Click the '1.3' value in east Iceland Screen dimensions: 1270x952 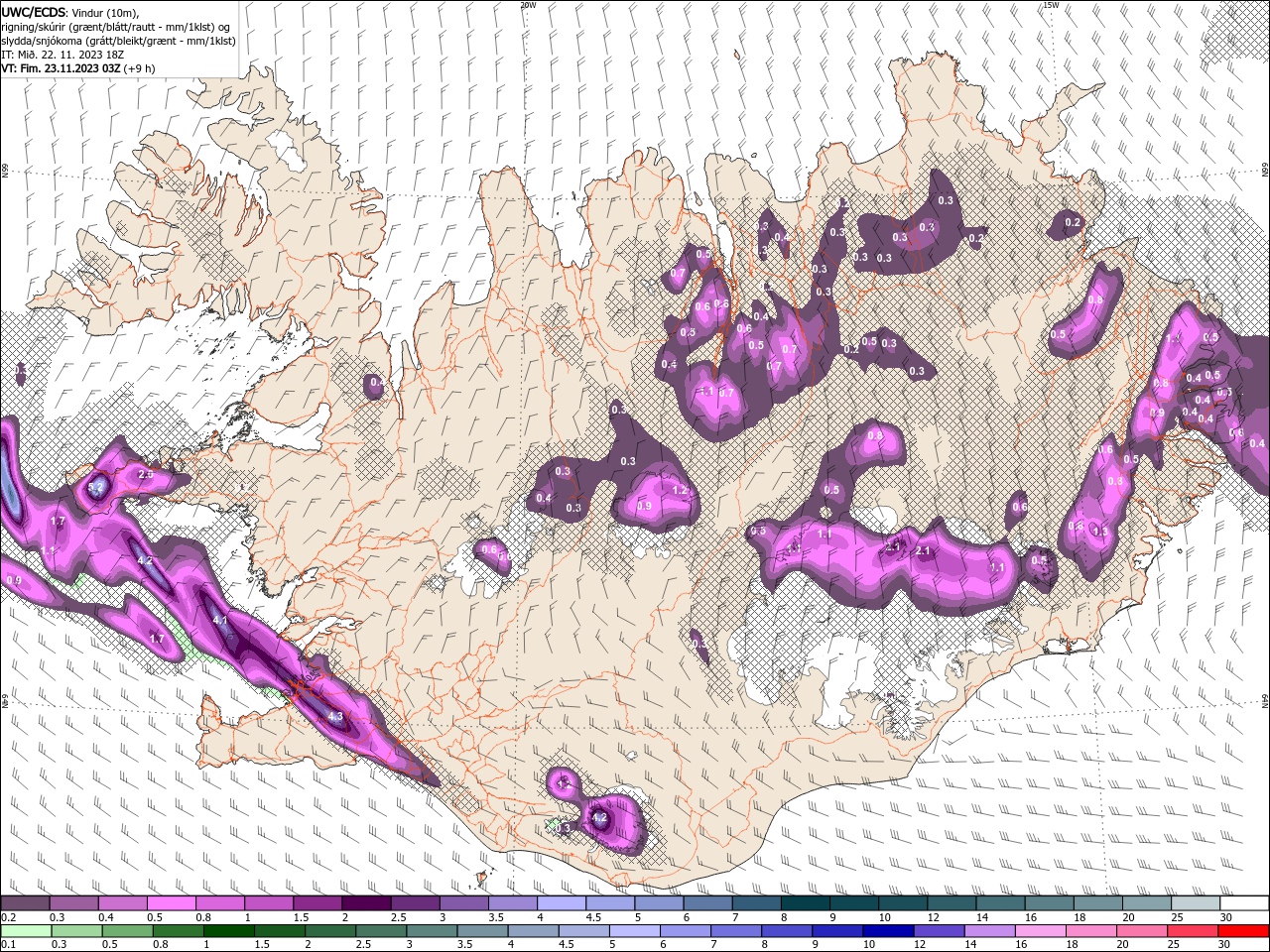click(x=1100, y=532)
